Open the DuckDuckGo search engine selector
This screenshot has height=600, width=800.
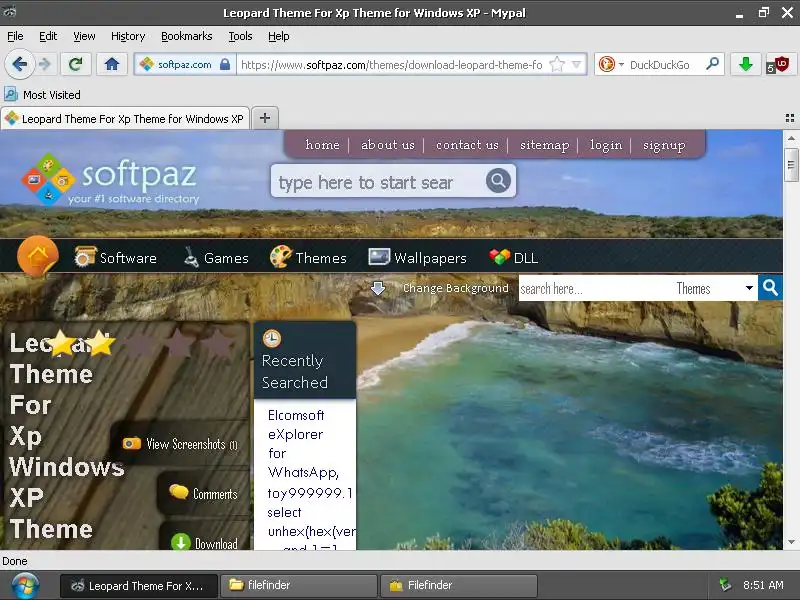(x=611, y=64)
